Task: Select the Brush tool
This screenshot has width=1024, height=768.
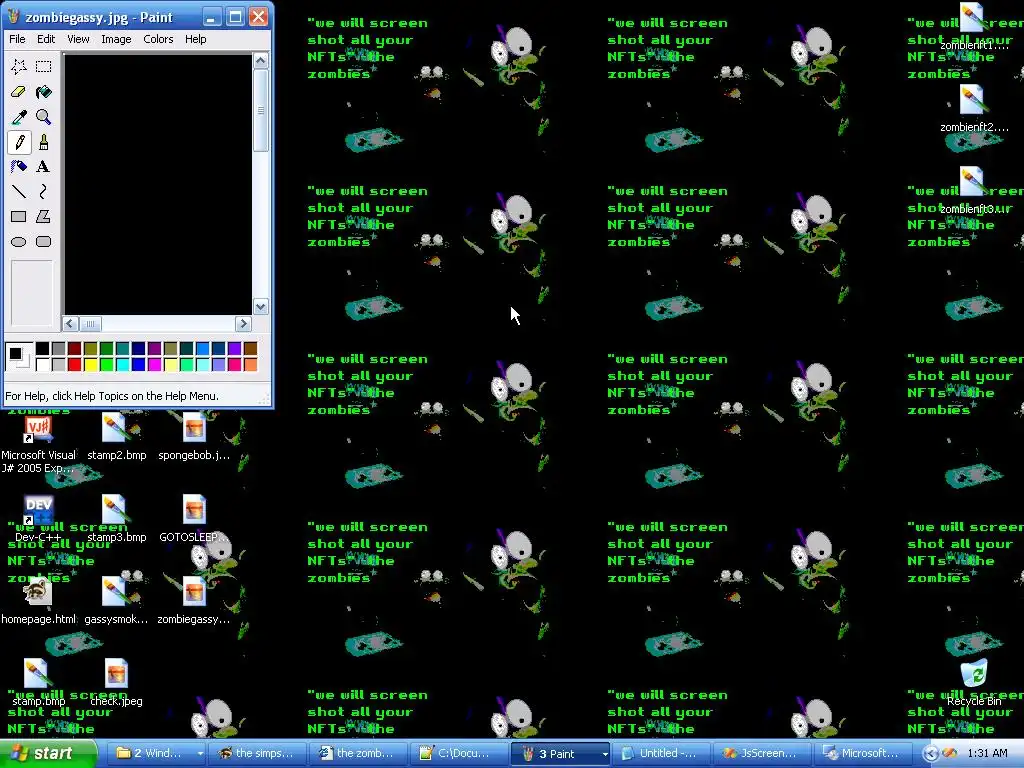Action: (43, 142)
